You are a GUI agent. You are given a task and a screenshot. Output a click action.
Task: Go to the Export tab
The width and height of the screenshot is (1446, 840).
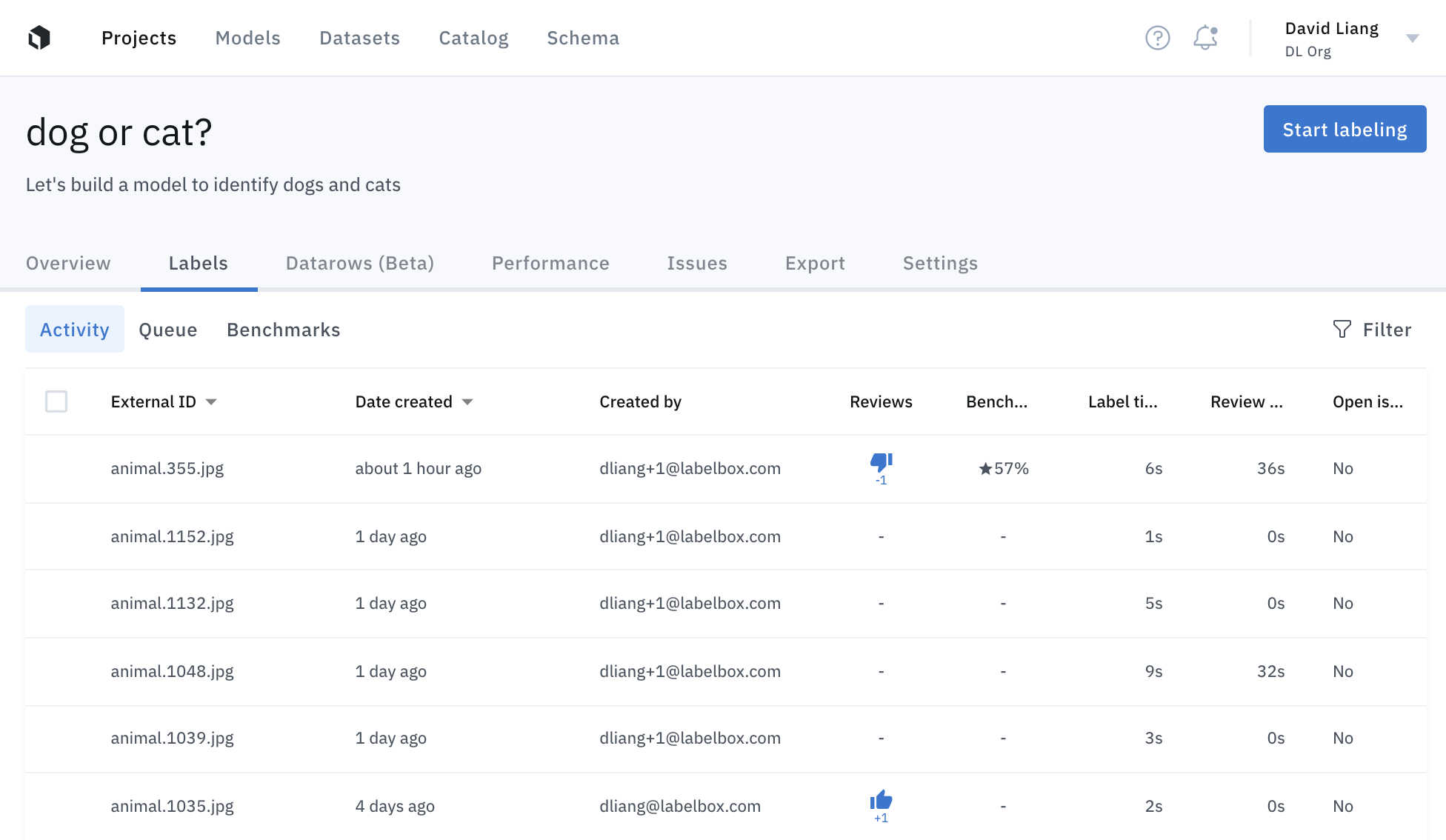coord(815,263)
